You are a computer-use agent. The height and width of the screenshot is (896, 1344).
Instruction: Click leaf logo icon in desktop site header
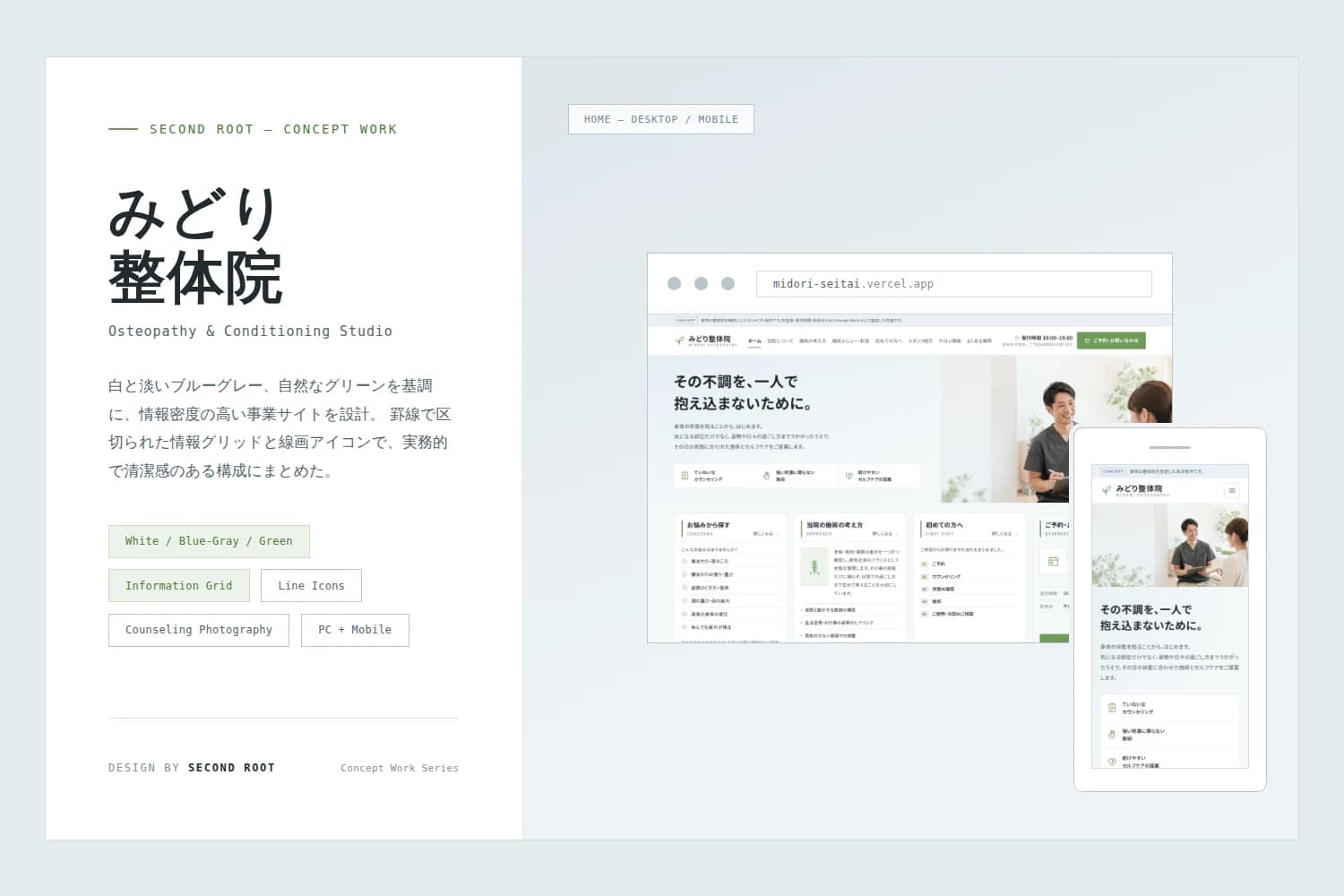pyautogui.click(x=679, y=340)
